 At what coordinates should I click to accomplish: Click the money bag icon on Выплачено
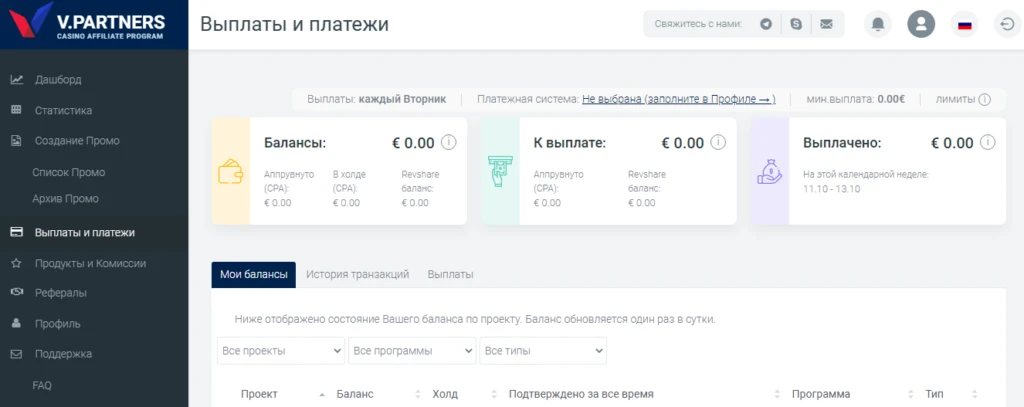769,171
